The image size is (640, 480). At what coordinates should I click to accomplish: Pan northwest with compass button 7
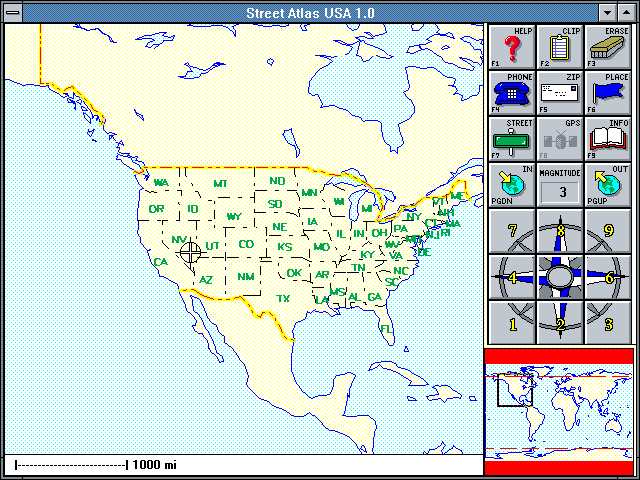point(512,231)
